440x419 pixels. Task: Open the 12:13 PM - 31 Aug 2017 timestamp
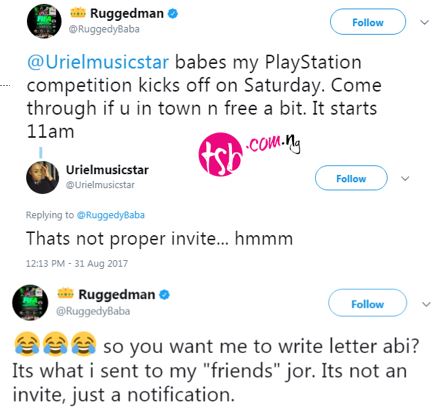(77, 263)
